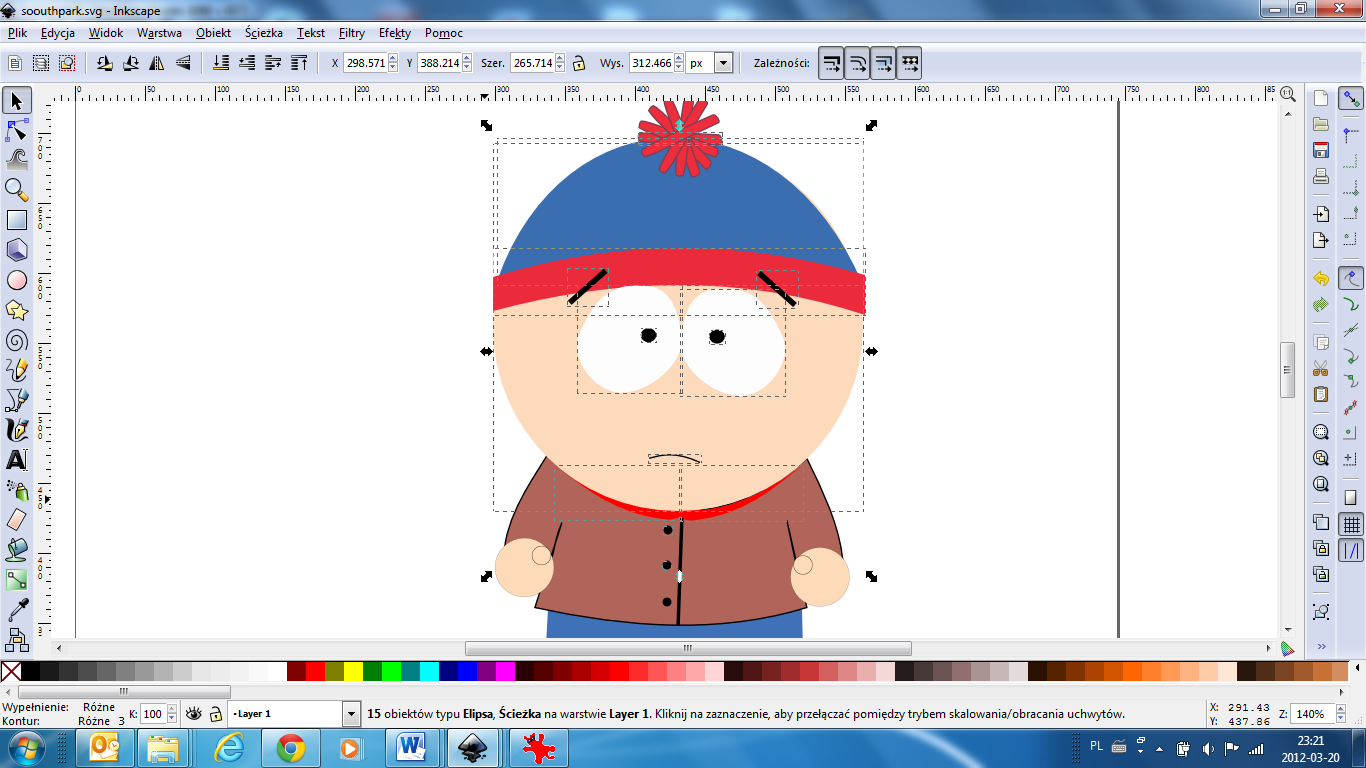Rotate selection 90 degrees clockwise

pyautogui.click(x=130, y=63)
